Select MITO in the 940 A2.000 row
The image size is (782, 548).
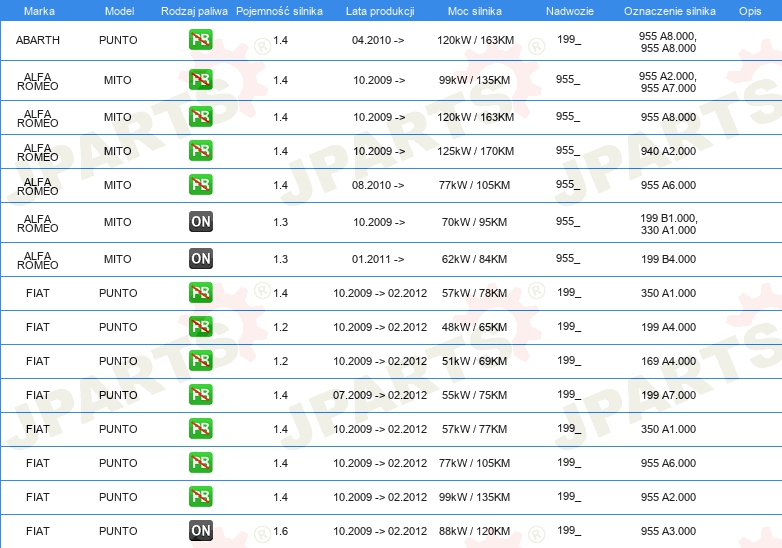(x=118, y=151)
